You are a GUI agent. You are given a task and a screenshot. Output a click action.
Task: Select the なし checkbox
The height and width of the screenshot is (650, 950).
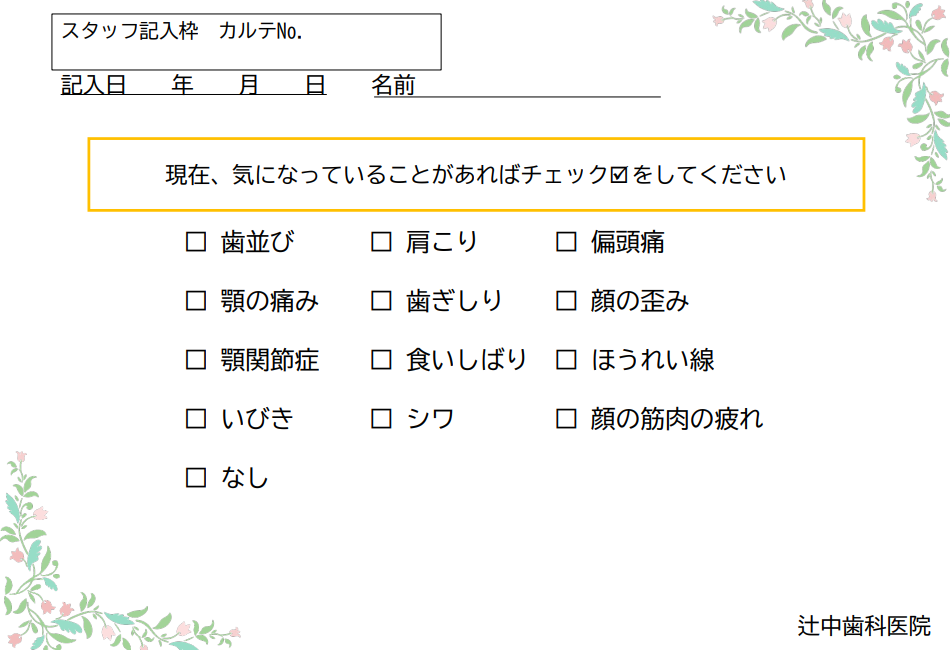tap(196, 478)
